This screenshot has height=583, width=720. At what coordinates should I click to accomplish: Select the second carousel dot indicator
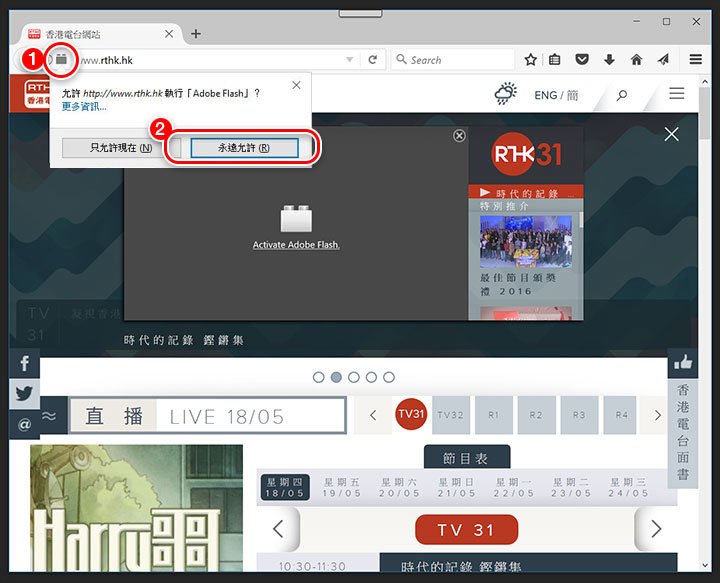click(337, 377)
